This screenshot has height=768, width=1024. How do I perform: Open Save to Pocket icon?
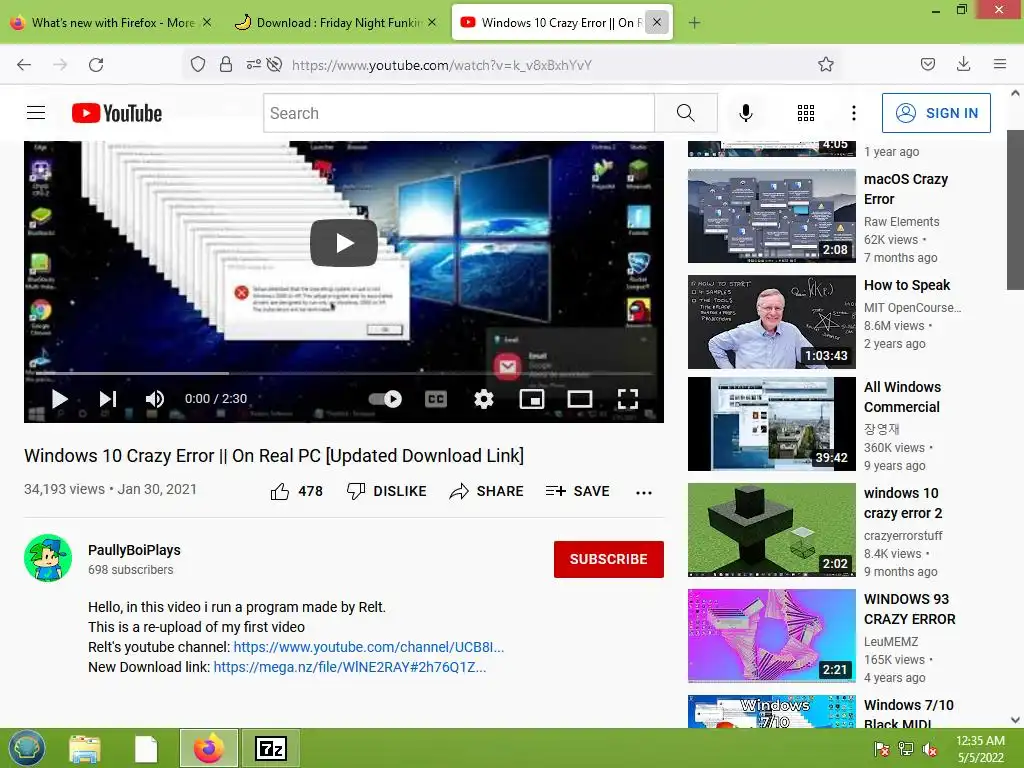click(927, 64)
